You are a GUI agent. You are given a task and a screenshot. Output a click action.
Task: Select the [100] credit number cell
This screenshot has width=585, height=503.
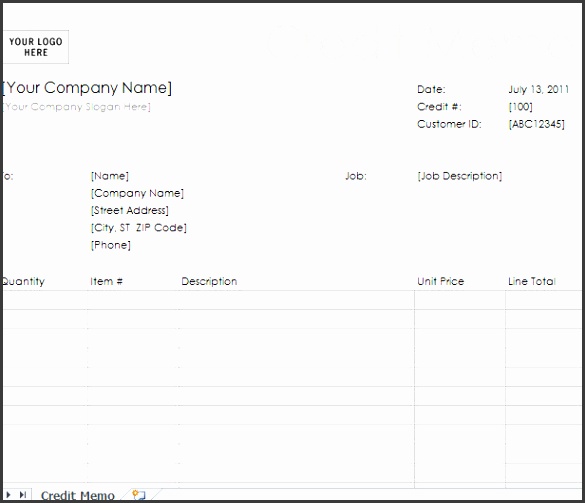coord(520,107)
